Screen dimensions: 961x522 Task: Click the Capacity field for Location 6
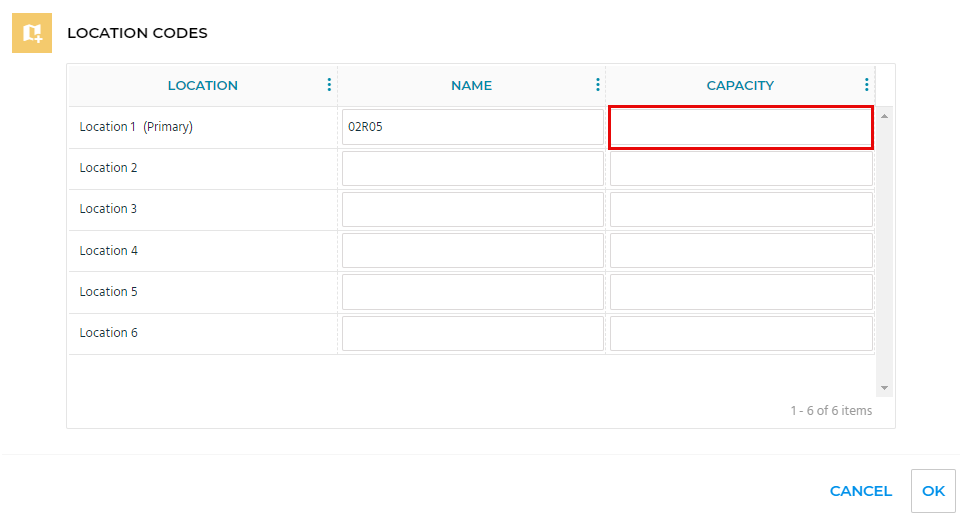[740, 333]
